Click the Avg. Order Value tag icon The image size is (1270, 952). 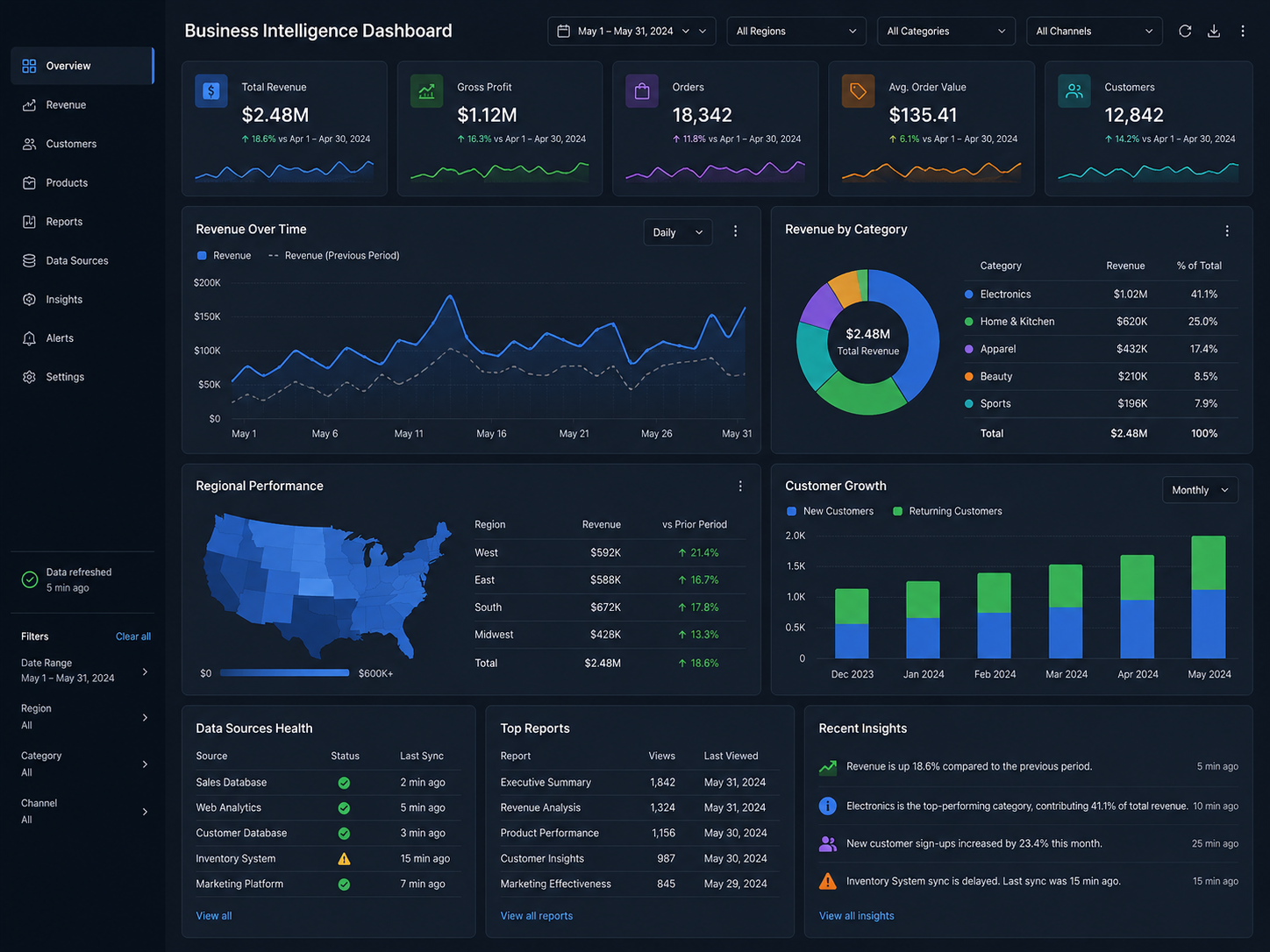(858, 91)
